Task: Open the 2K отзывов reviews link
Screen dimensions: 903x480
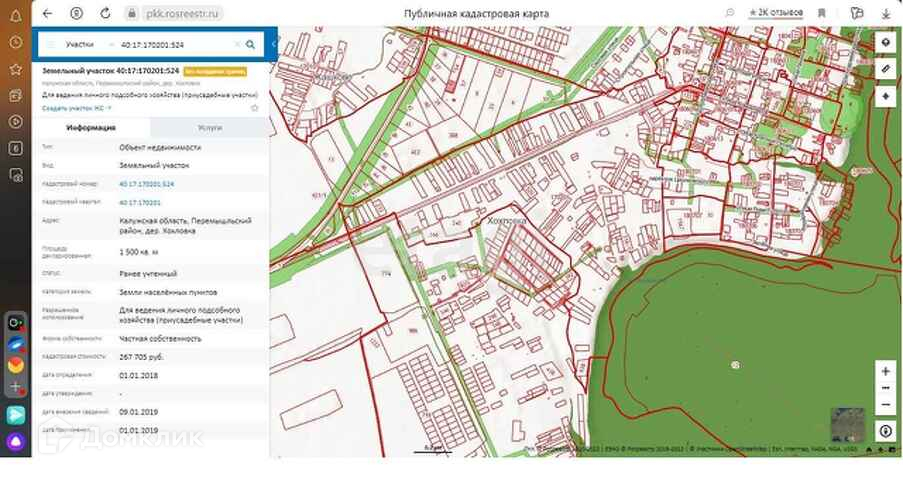Action: point(776,13)
